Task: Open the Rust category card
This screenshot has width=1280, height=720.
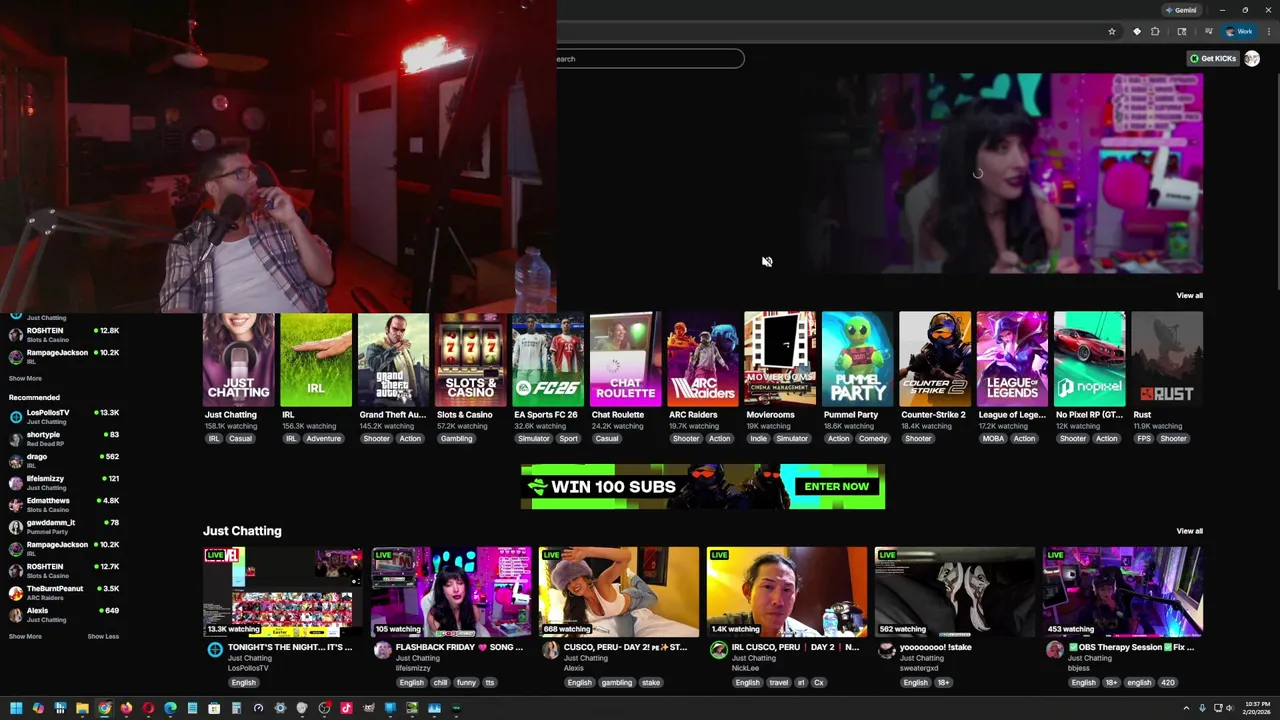Action: click(x=1167, y=360)
